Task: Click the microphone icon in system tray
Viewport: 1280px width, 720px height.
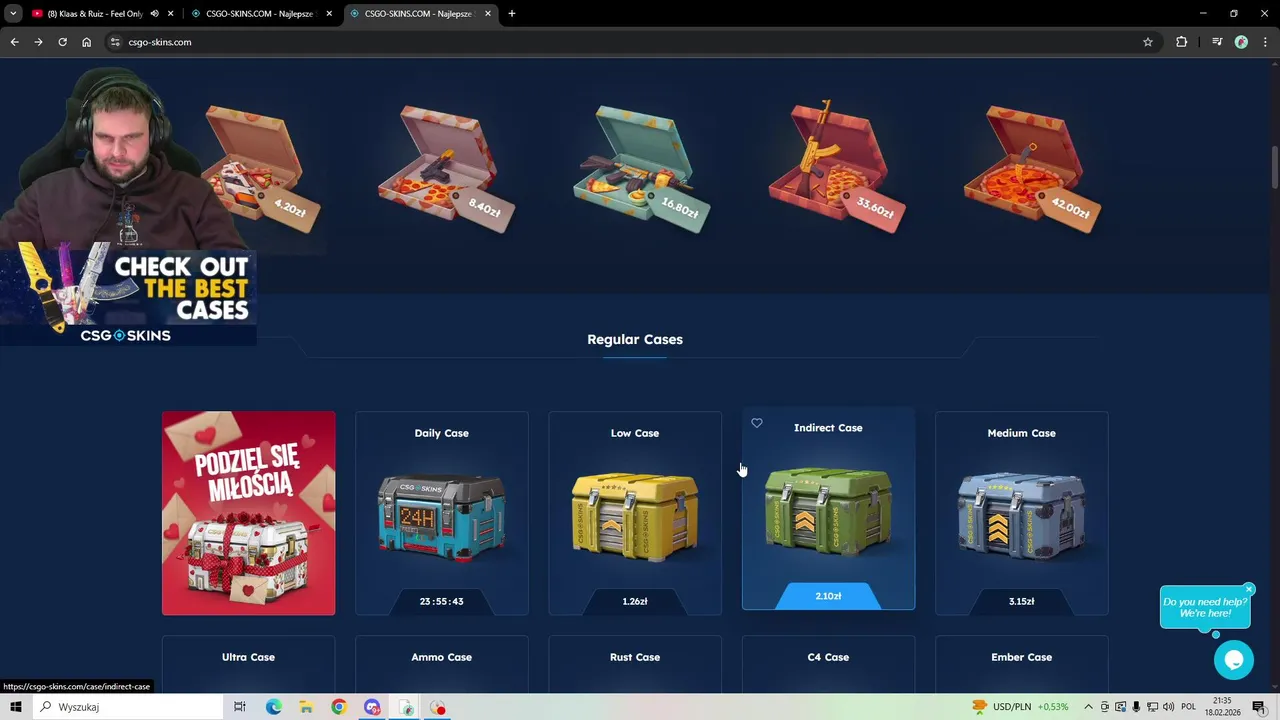Action: pyautogui.click(x=1137, y=707)
